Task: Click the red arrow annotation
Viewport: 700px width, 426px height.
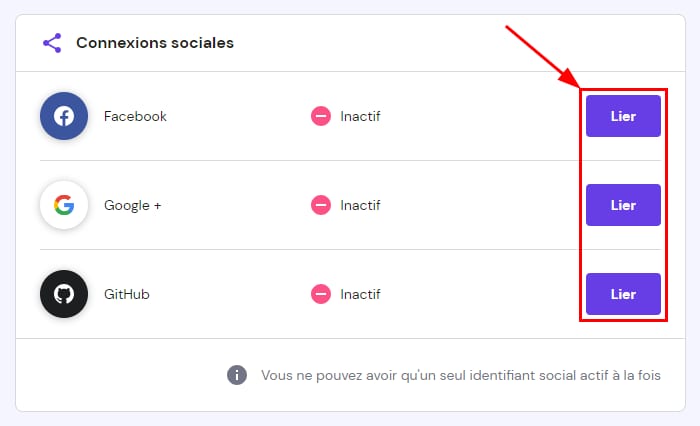Action: click(542, 57)
